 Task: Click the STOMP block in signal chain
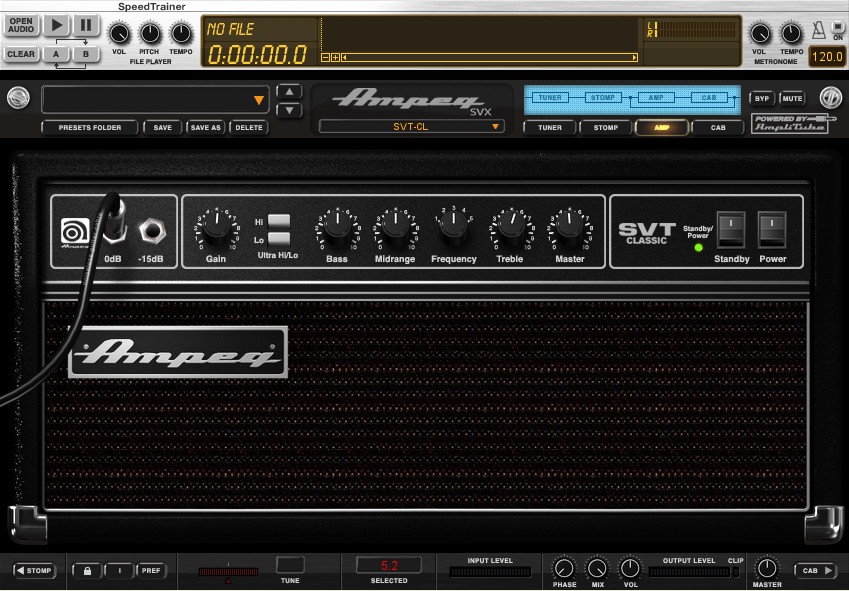click(x=603, y=98)
